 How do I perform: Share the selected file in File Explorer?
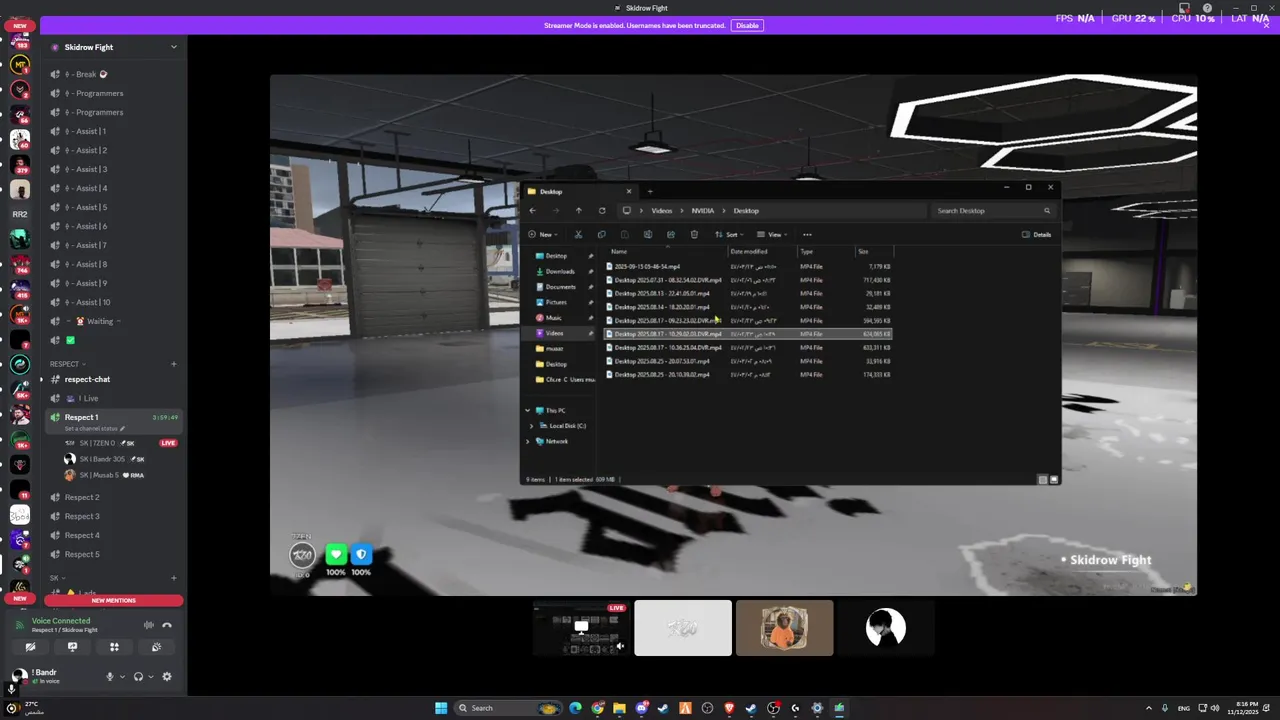pos(671,234)
